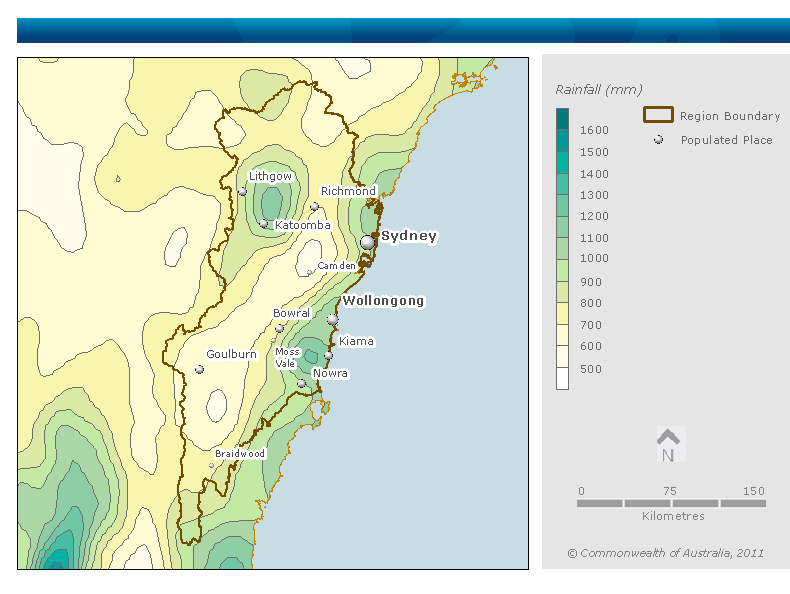Click the Bowral marker dot
The height and width of the screenshot is (594, 790).
coord(279,328)
